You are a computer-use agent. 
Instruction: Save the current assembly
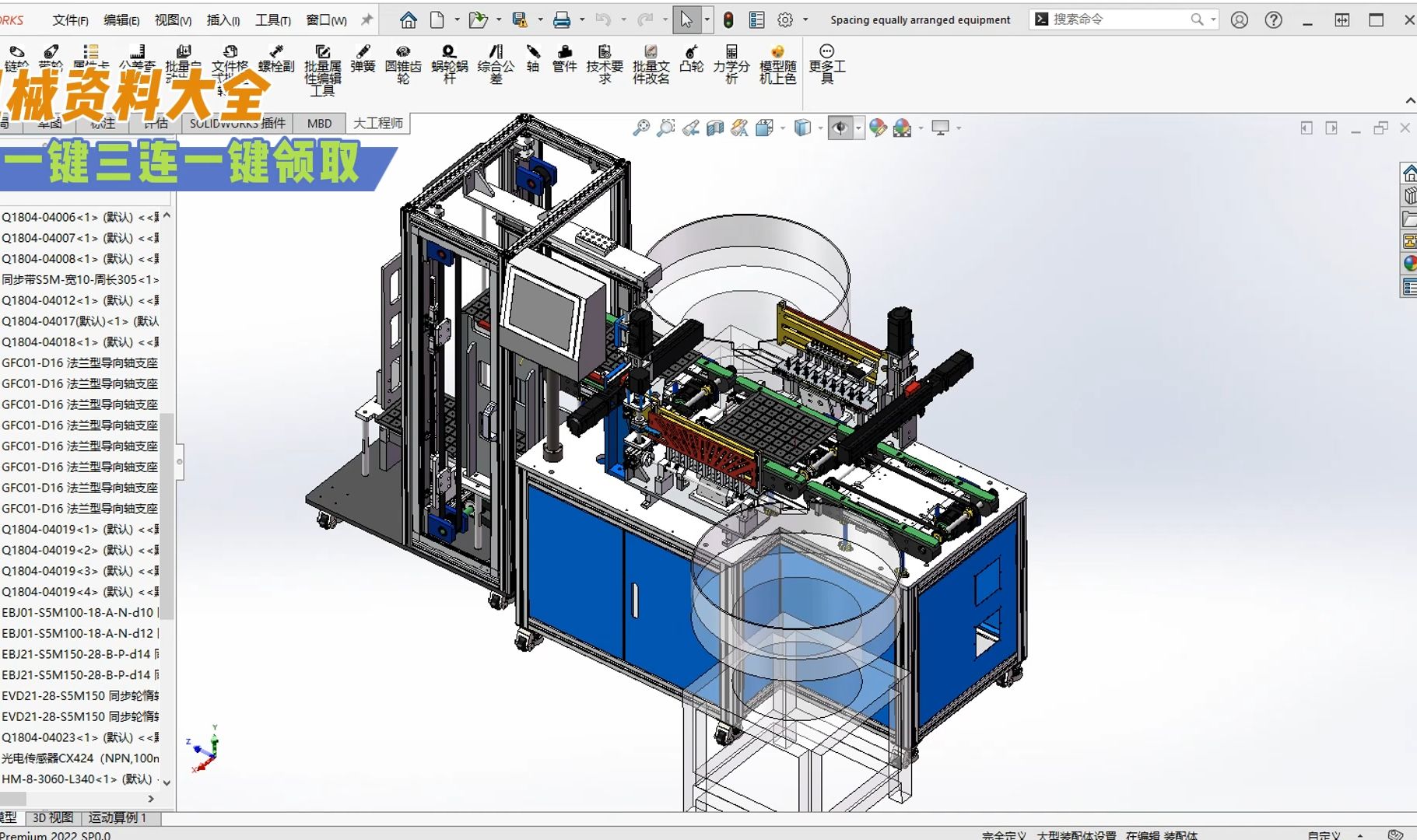click(x=520, y=19)
